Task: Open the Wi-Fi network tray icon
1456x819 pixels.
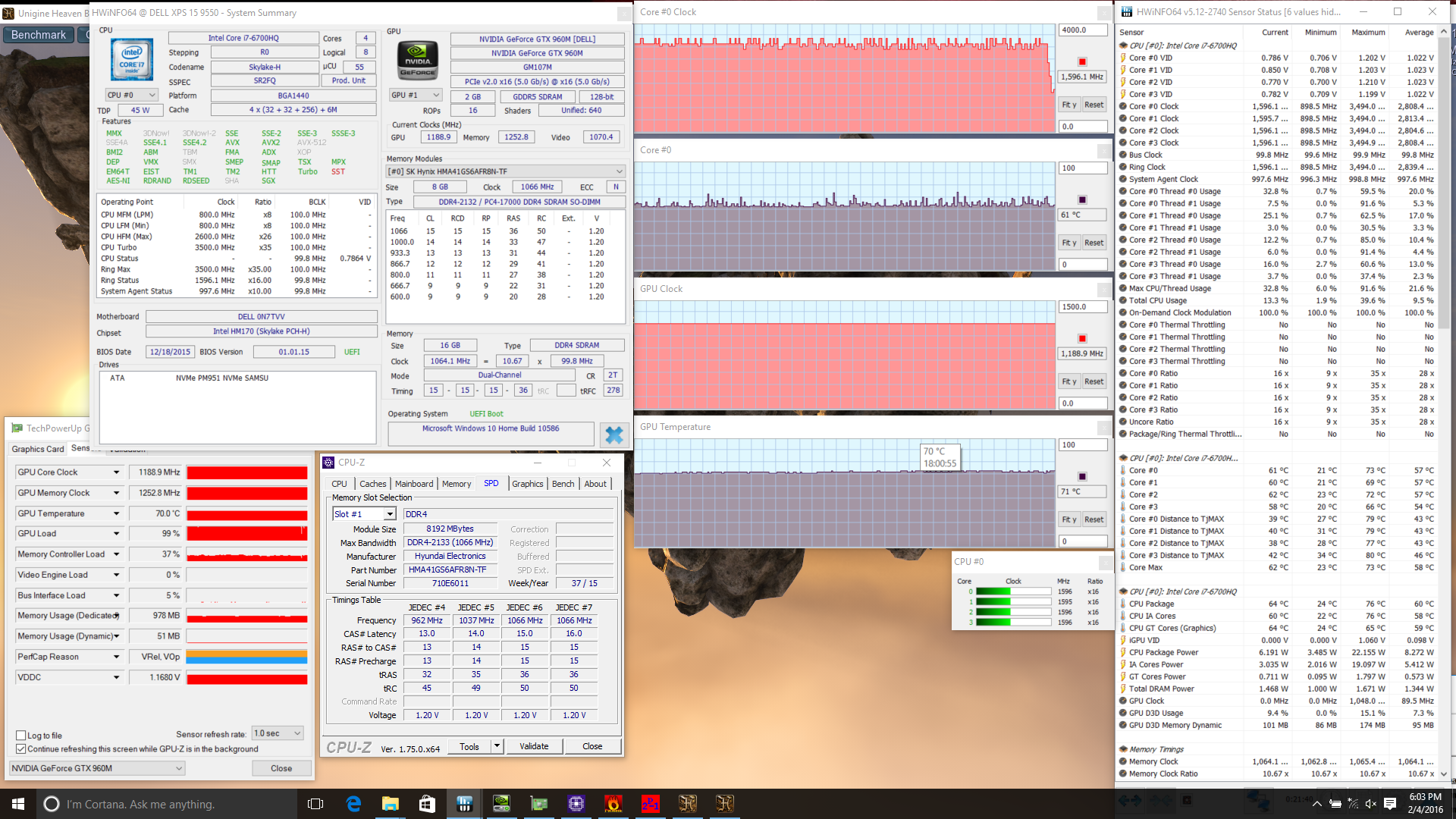Action: click(x=1353, y=804)
